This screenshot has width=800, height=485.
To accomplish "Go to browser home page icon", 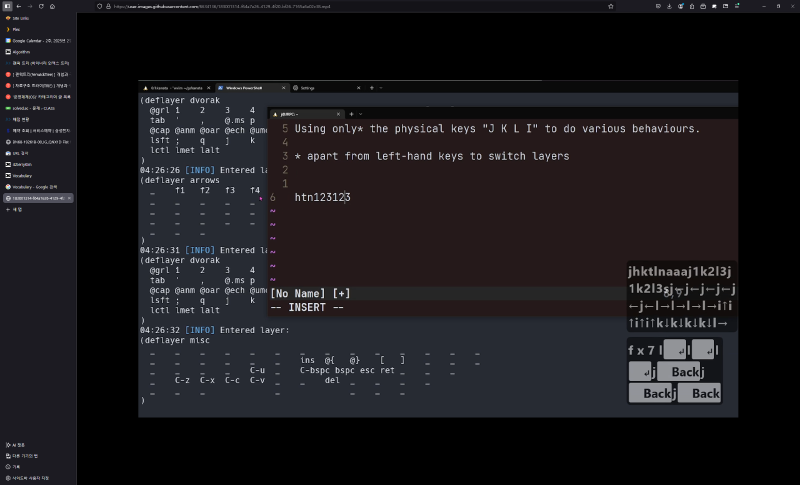I will pos(54,6).
